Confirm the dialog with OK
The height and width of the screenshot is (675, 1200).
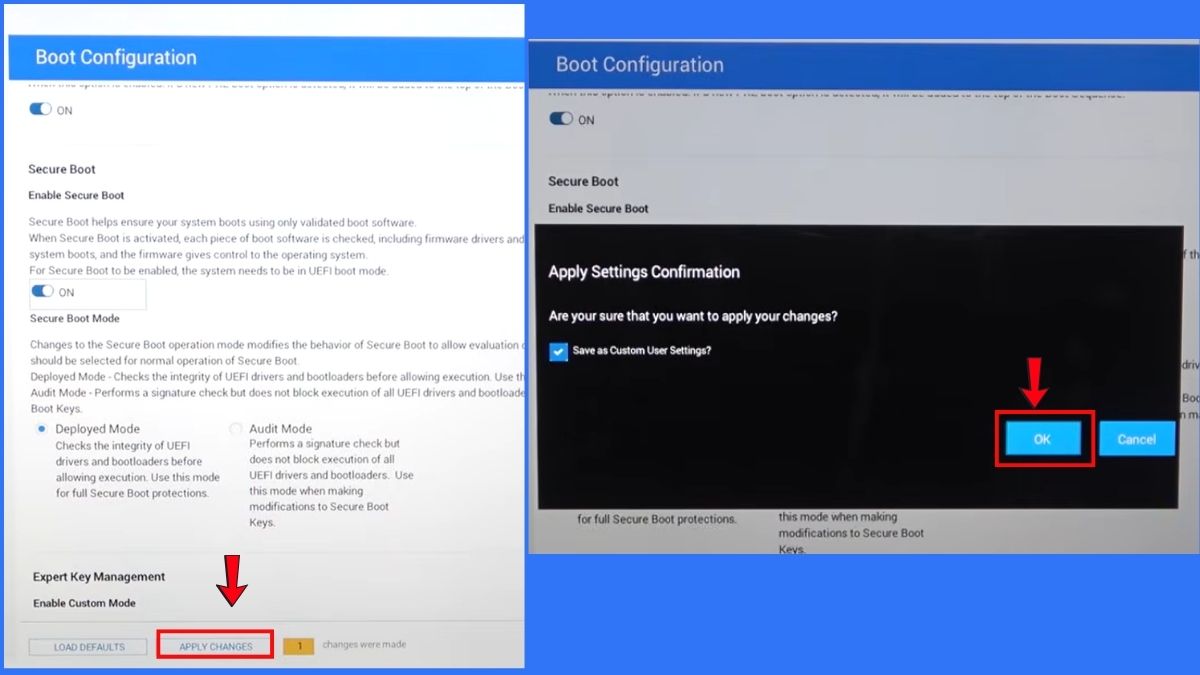pyautogui.click(x=1043, y=439)
